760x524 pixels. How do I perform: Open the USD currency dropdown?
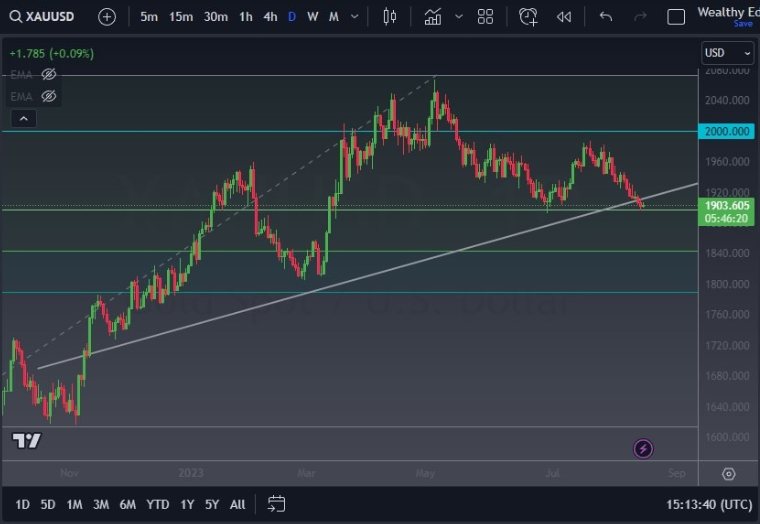point(727,53)
